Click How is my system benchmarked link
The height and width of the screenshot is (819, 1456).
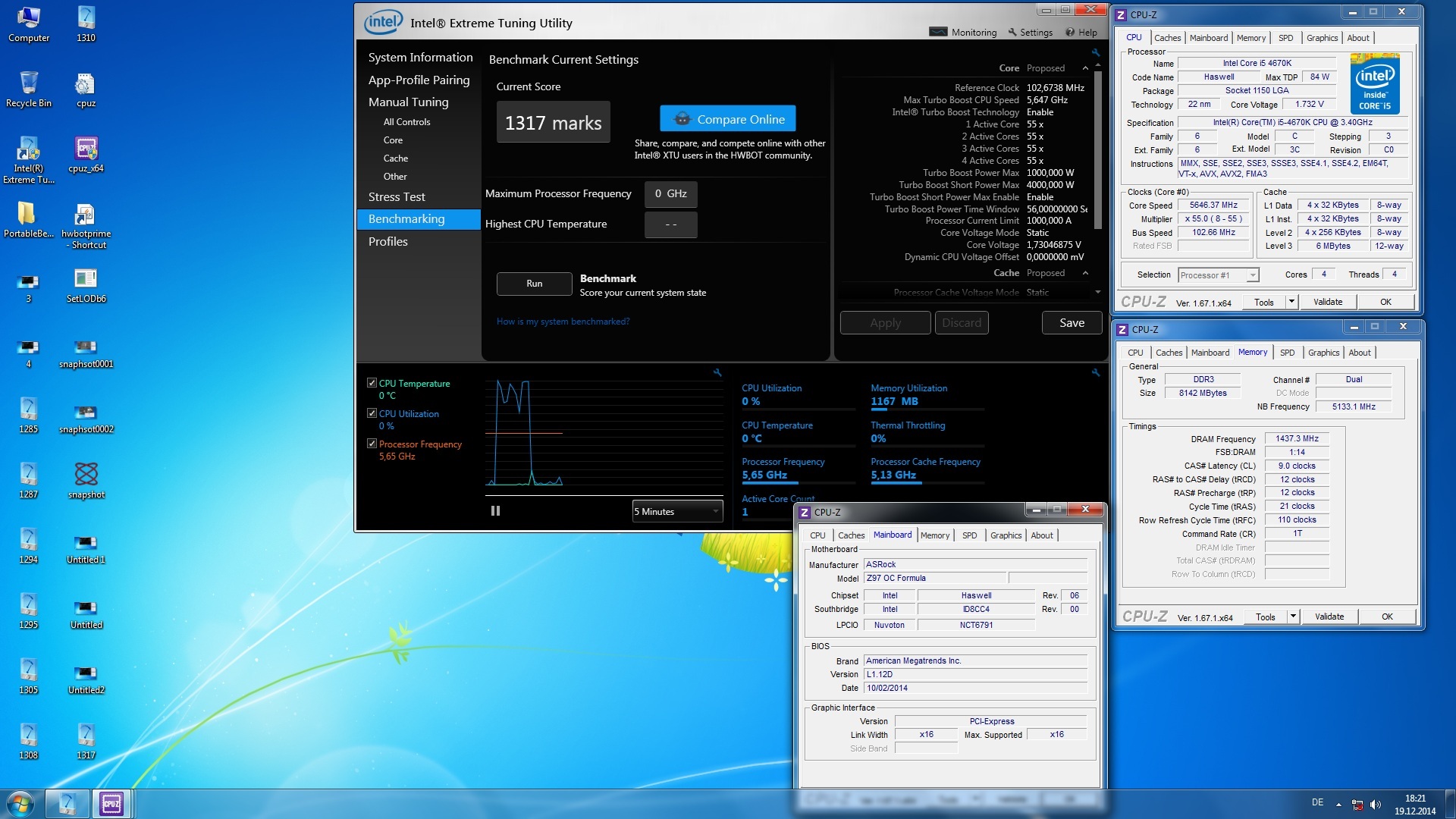point(563,322)
